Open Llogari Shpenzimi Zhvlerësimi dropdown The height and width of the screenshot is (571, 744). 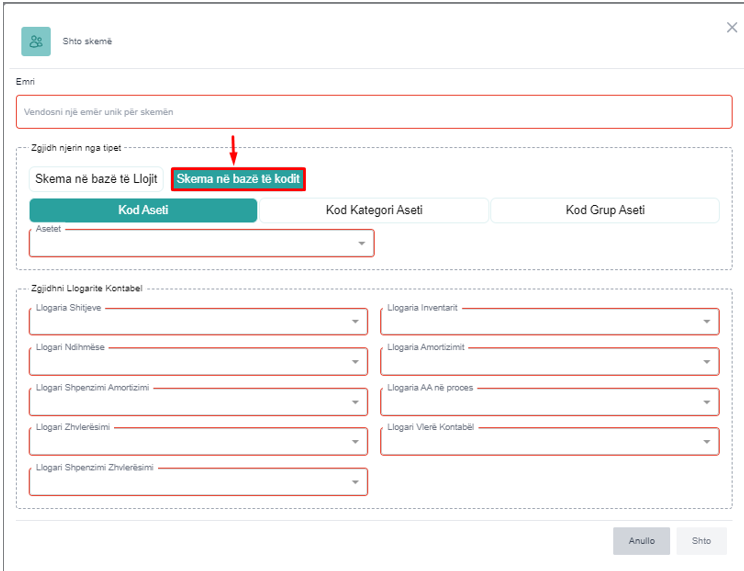[x=198, y=481]
